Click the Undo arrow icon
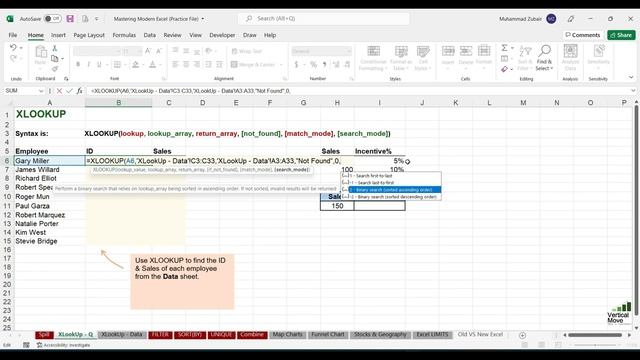This screenshot has width=640, height=360. pos(13,48)
